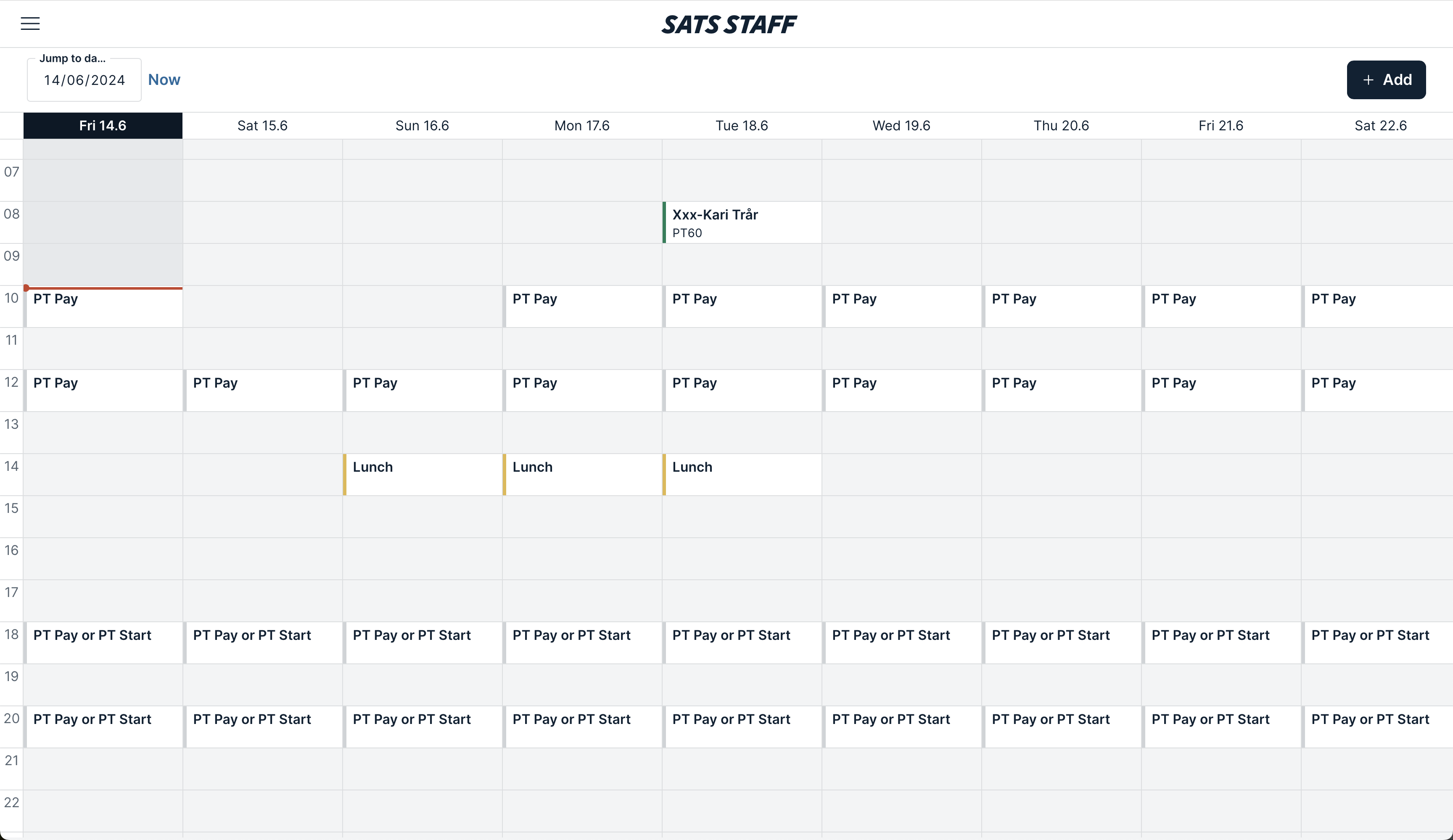Open the hamburger navigation menu
Viewport: 1453px width, 840px height.
pyautogui.click(x=30, y=24)
